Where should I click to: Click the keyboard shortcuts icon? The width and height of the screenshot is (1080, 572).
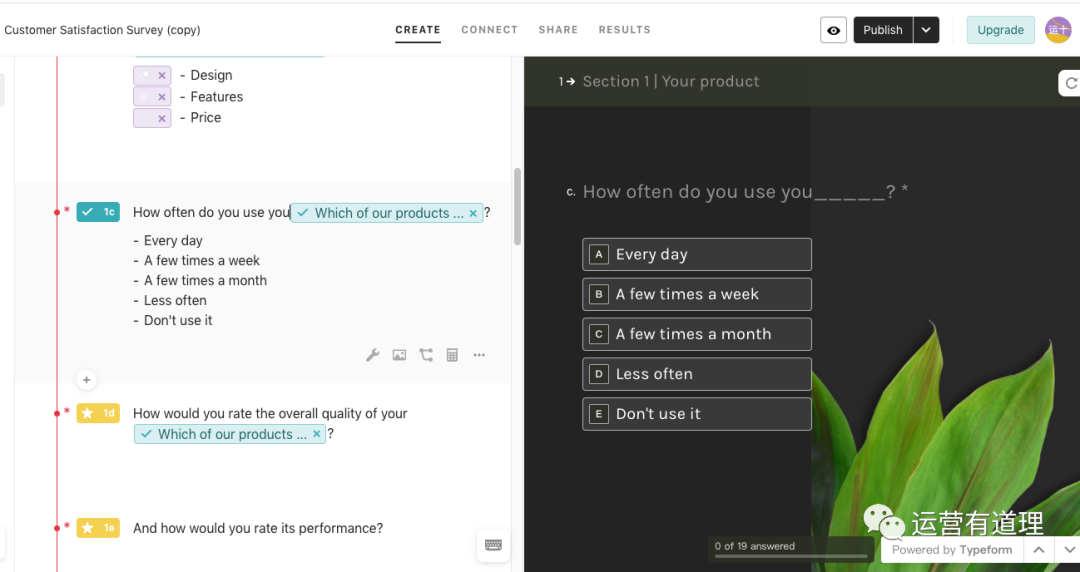[493, 545]
